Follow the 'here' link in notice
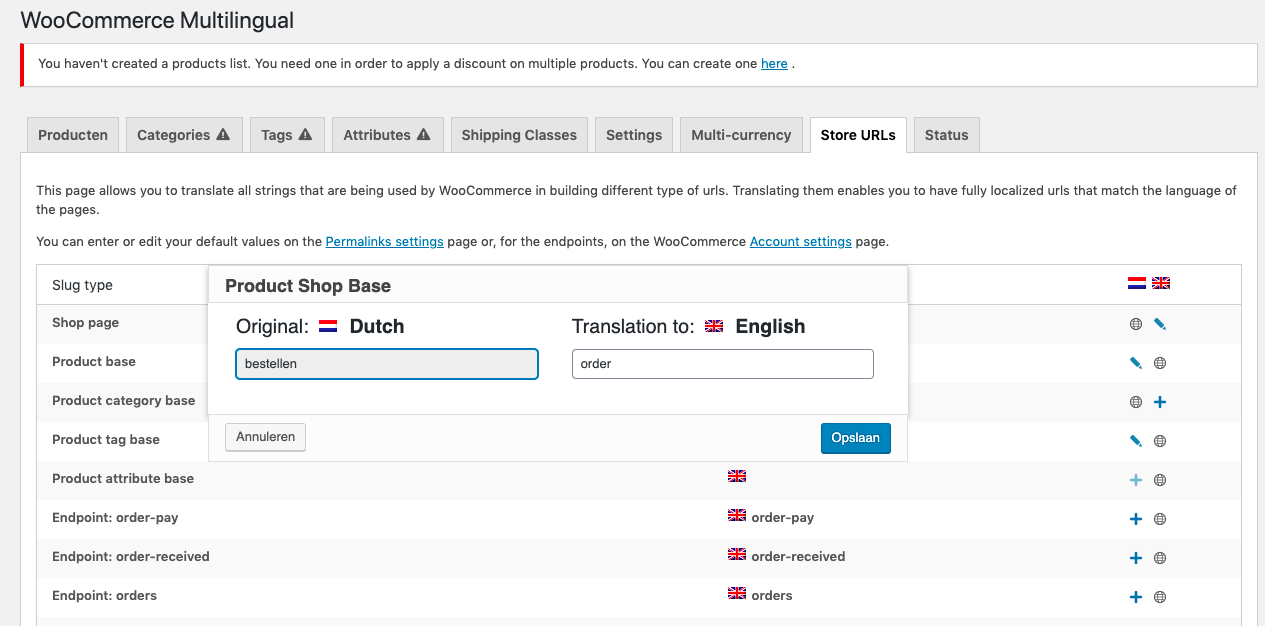 tap(774, 64)
